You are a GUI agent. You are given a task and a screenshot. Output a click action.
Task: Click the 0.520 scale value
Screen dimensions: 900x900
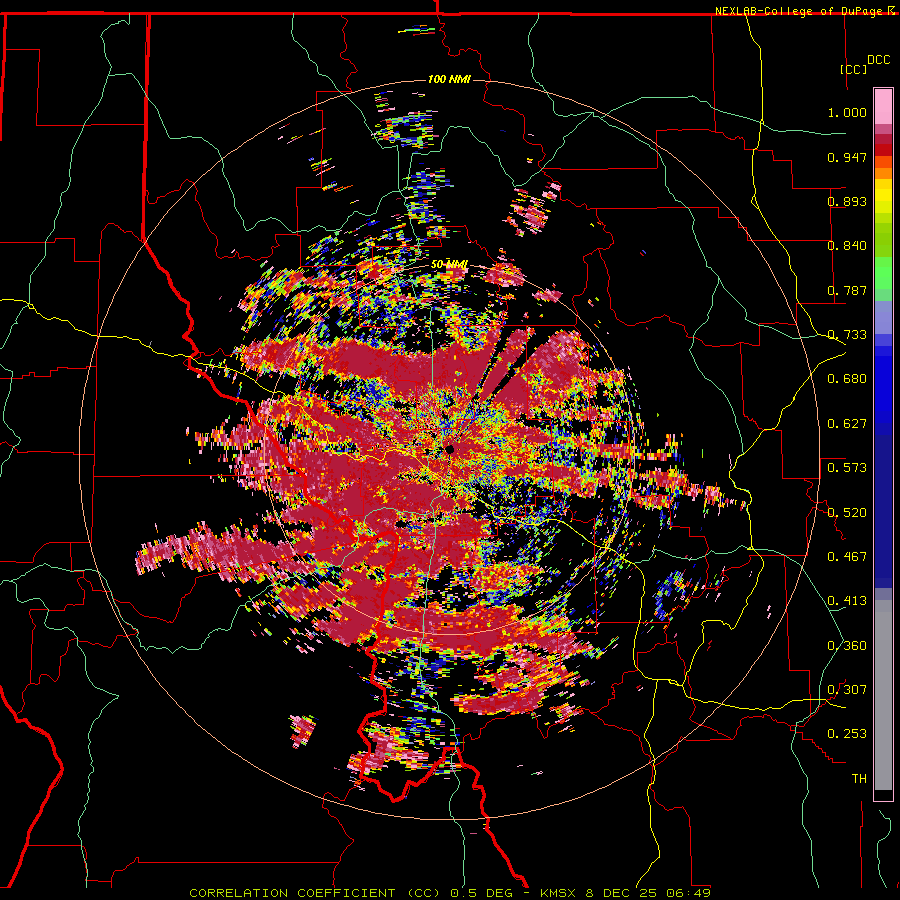[x=847, y=512]
